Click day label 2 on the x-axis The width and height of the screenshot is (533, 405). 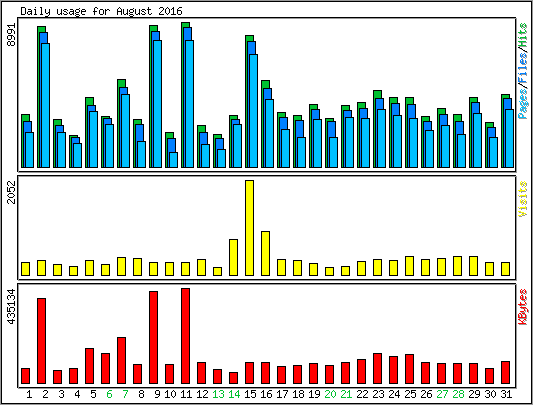45,394
